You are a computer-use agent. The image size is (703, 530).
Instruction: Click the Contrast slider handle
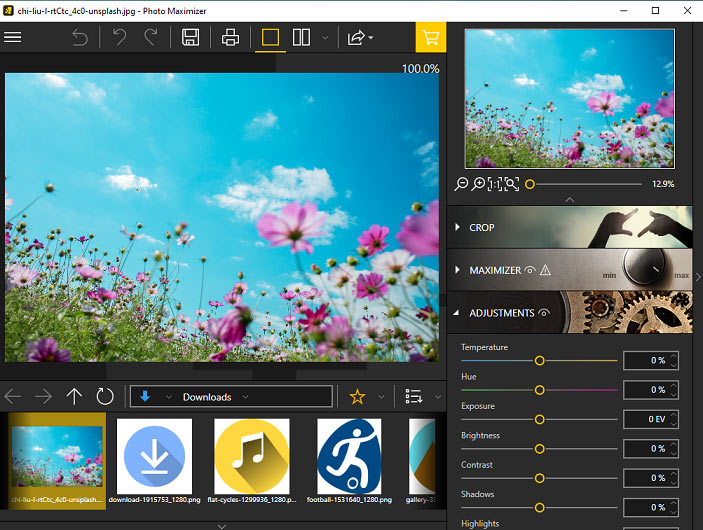click(539, 478)
